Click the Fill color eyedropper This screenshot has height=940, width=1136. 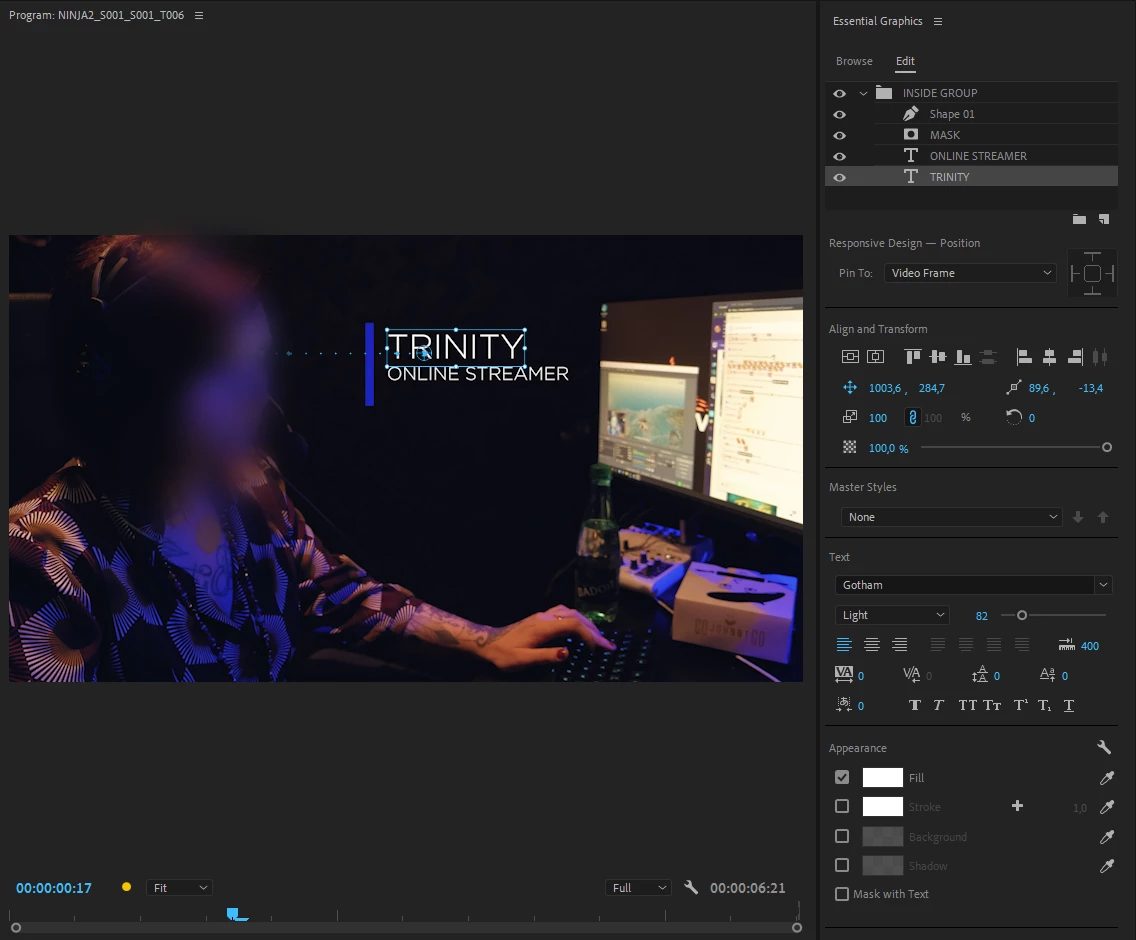(x=1107, y=778)
